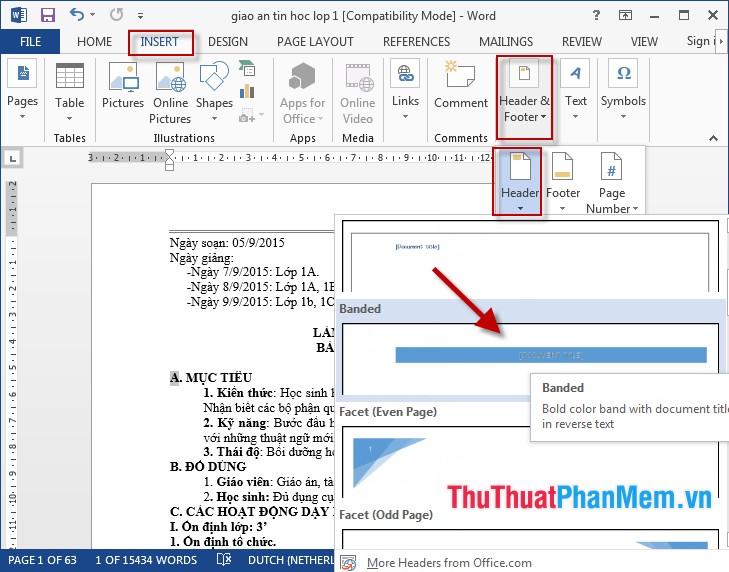Open the Text group icon

pyautogui.click(x=576, y=73)
